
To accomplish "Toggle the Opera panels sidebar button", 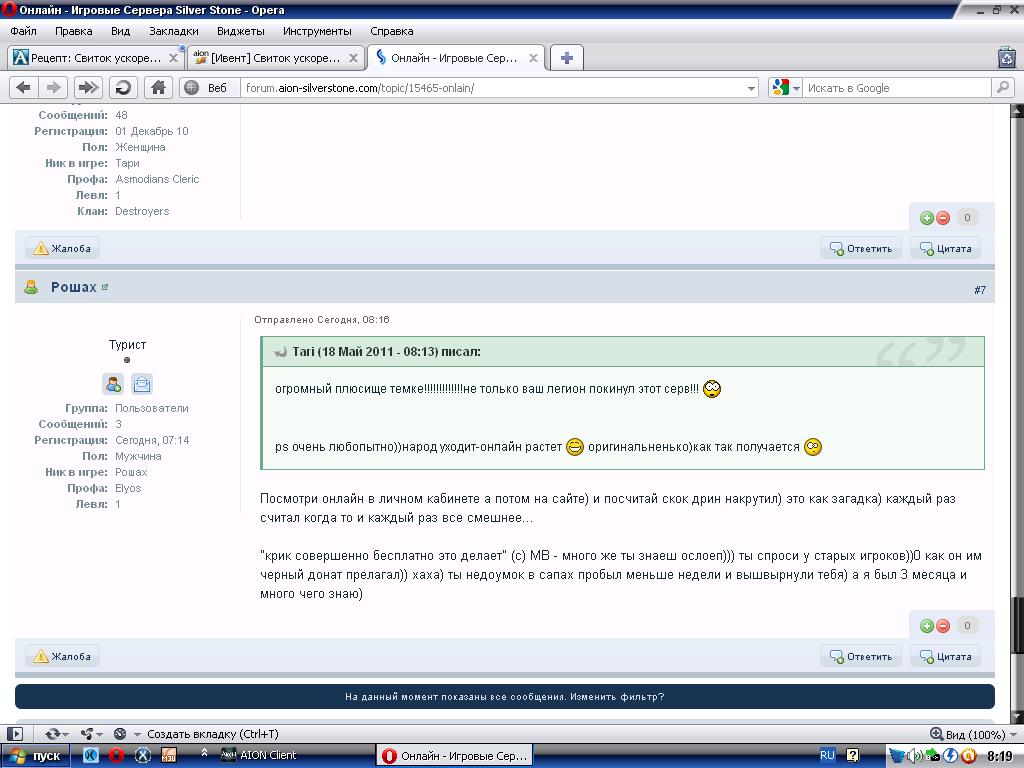I will tap(15, 734).
